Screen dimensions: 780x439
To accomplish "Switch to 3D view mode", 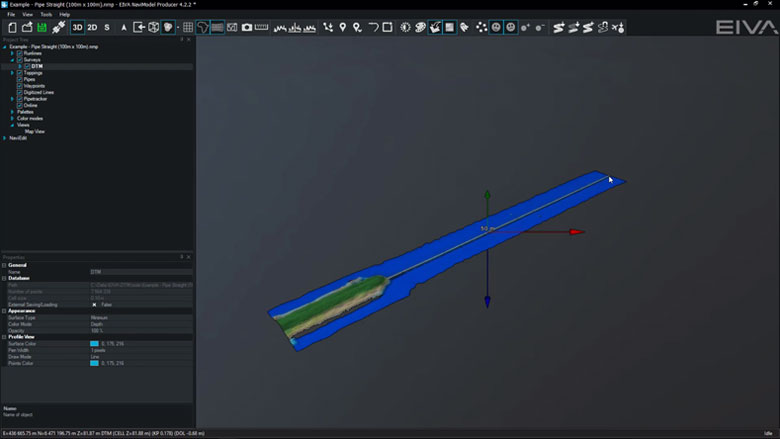I will pos(77,27).
